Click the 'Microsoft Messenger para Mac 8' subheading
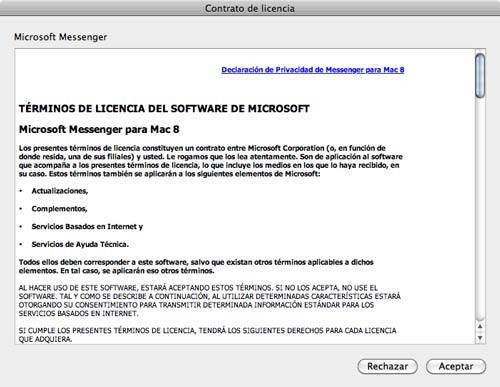This screenshot has height=387, width=500. 99,129
